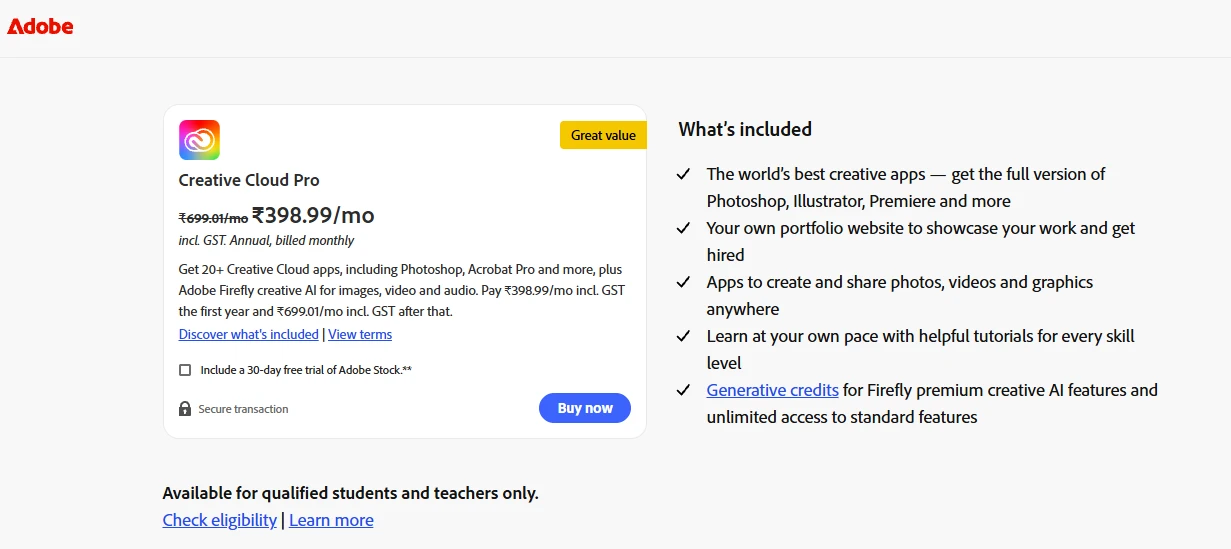Click the struck-through ₹699.01/mo price
Viewport: 1231px width, 549px height.
[x=213, y=217]
